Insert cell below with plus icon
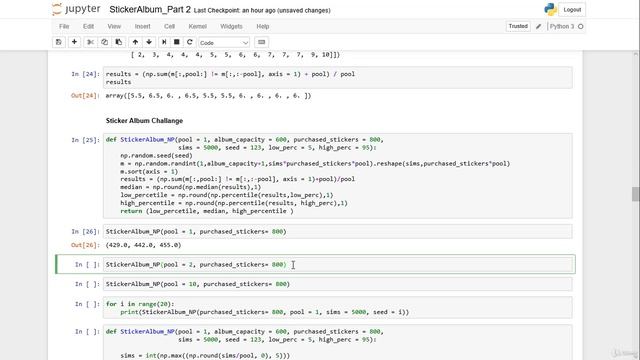Screen dimensions: 640x360 (74, 42)
